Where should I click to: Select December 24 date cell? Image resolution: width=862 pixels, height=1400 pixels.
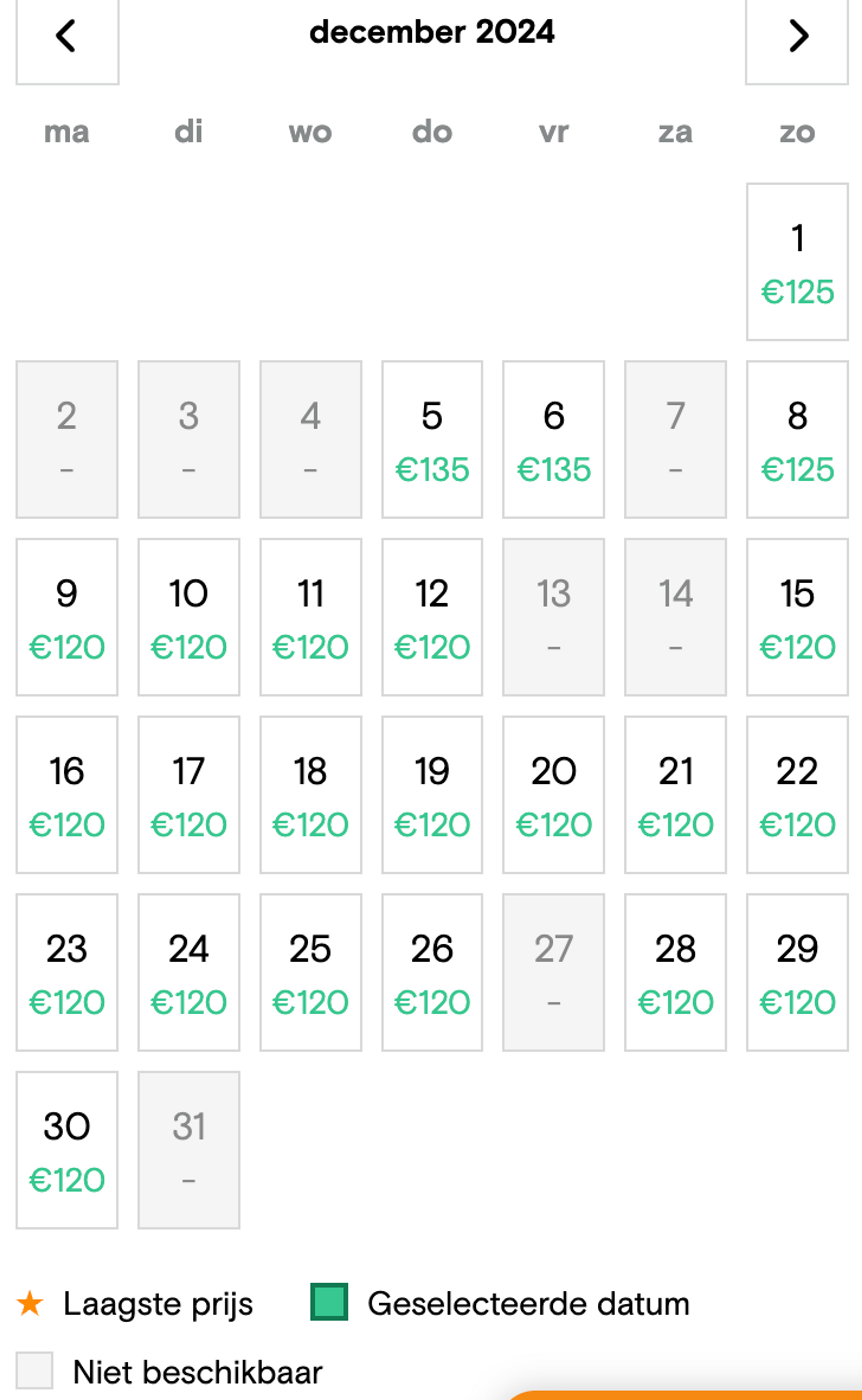point(189,972)
